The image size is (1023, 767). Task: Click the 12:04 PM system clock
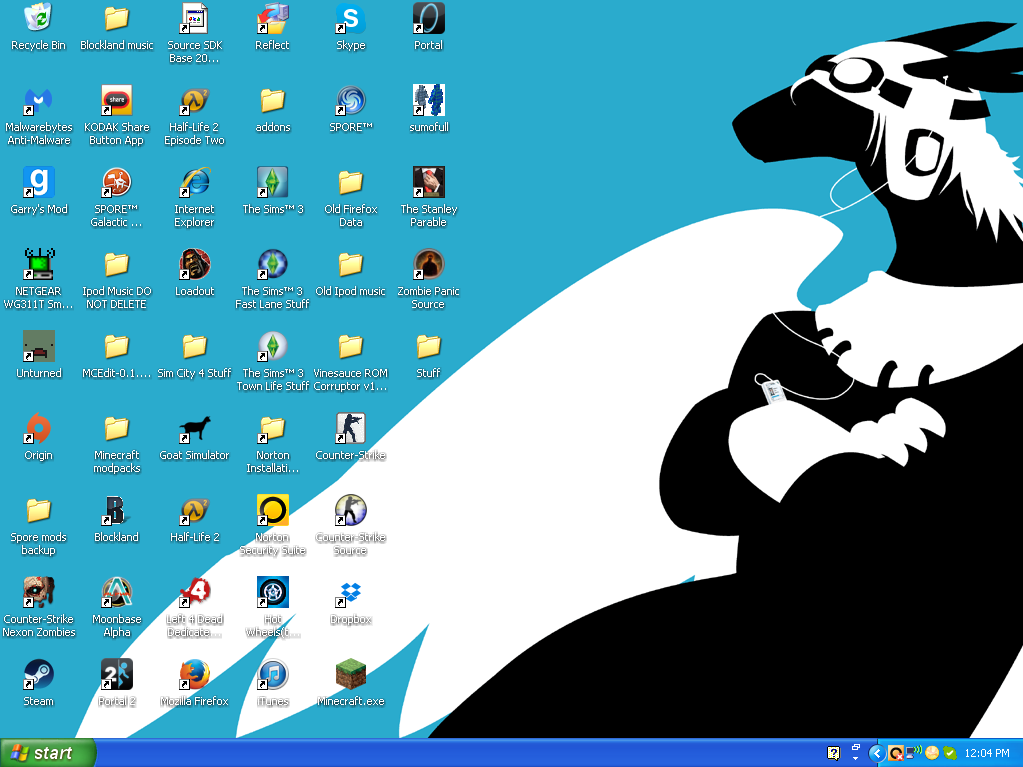coord(987,753)
